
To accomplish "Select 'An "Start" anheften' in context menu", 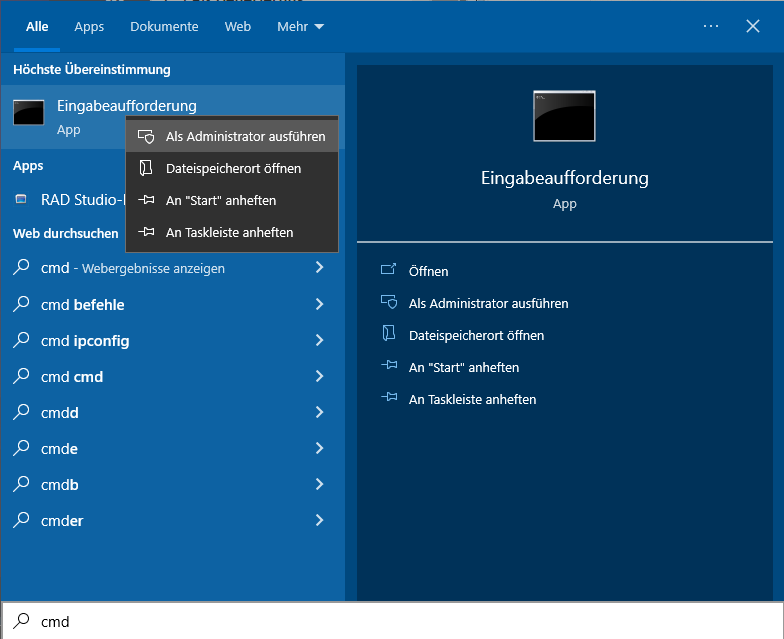I will coord(232,200).
